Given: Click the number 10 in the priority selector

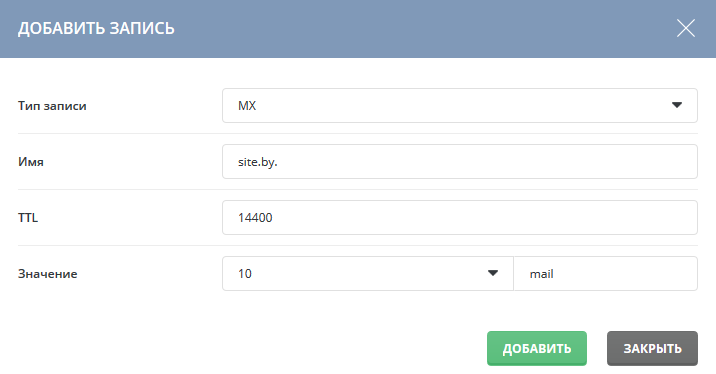Looking at the screenshot, I should click(245, 274).
